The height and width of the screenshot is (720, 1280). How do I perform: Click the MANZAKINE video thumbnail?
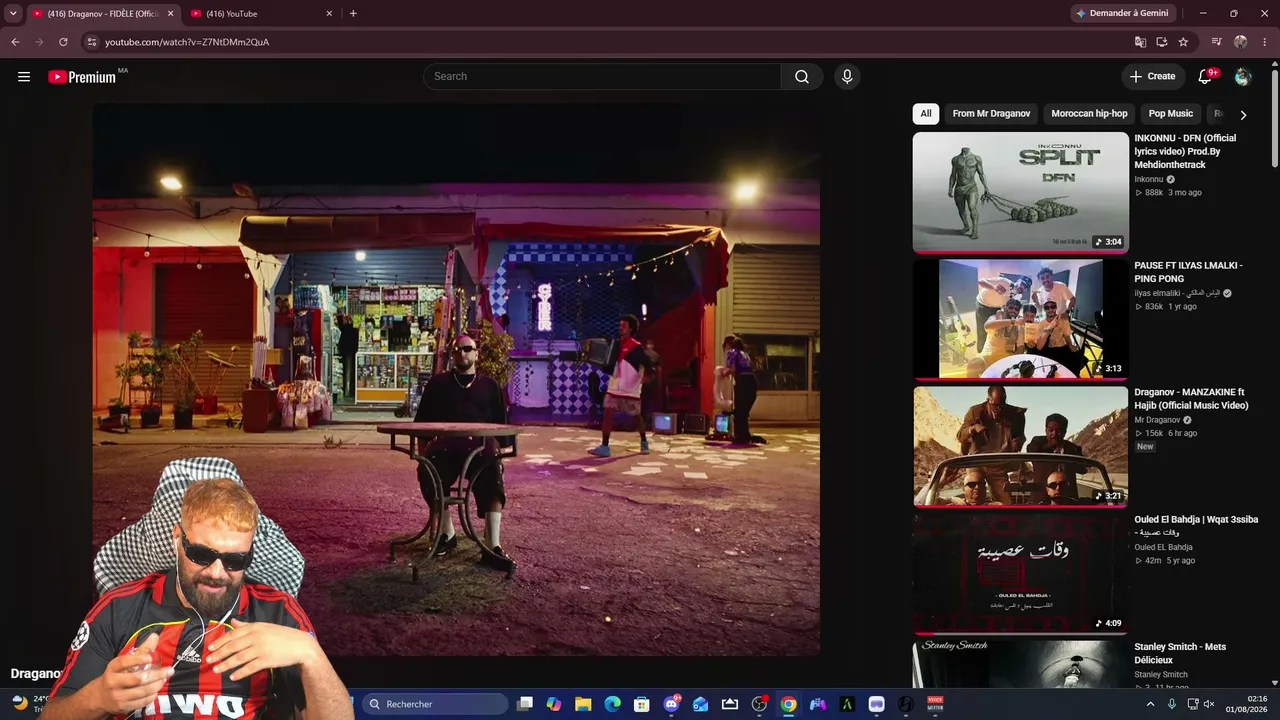pyautogui.click(x=1020, y=446)
